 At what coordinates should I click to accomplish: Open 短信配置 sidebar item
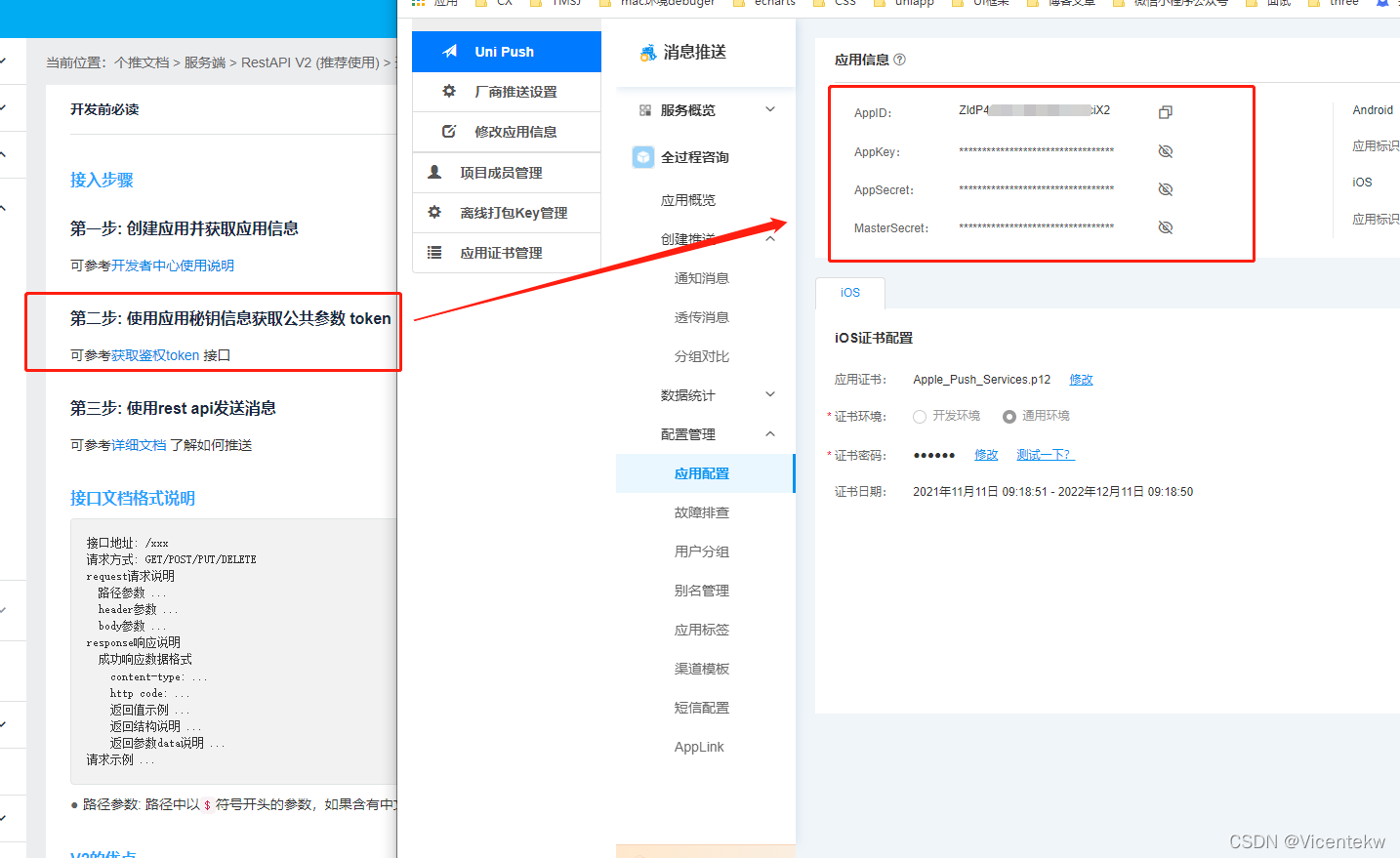tap(702, 708)
